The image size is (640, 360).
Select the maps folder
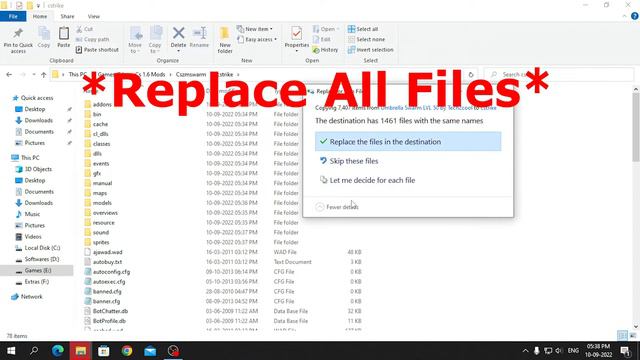tap(100, 193)
